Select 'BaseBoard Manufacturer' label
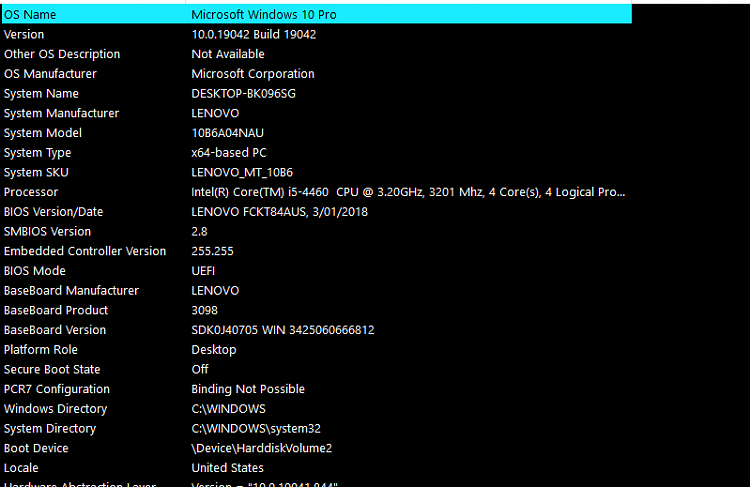The height and width of the screenshot is (487, 750). [x=71, y=290]
